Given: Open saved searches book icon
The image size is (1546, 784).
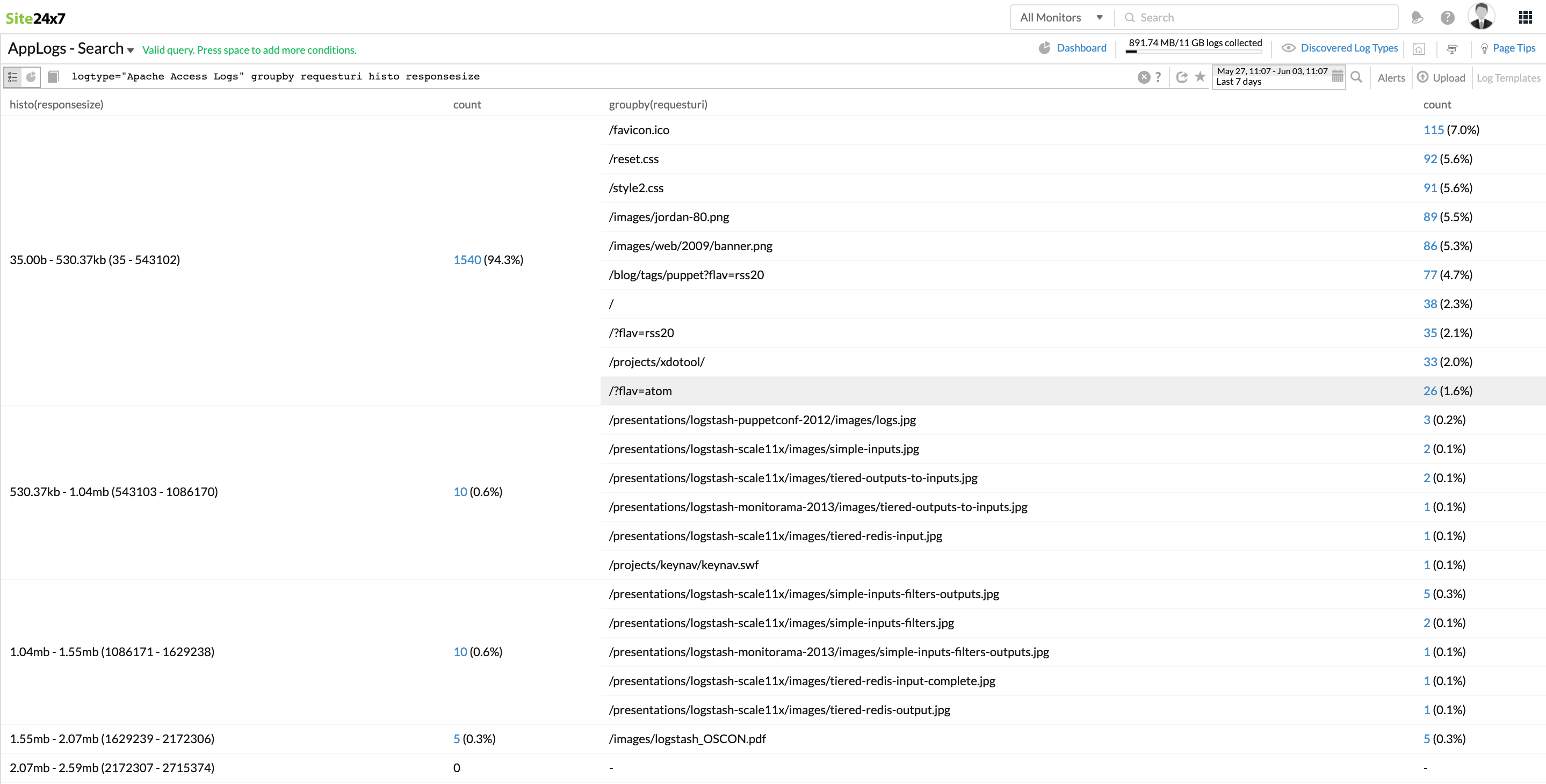Looking at the screenshot, I should 53,77.
